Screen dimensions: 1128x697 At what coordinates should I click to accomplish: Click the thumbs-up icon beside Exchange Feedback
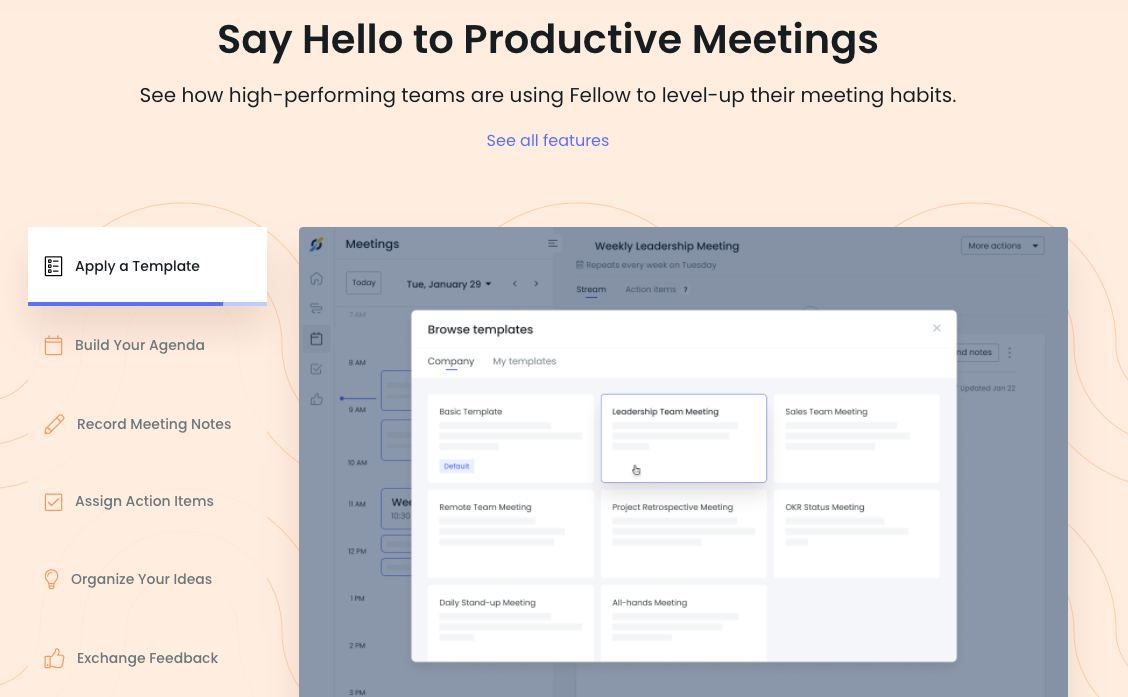[54, 658]
